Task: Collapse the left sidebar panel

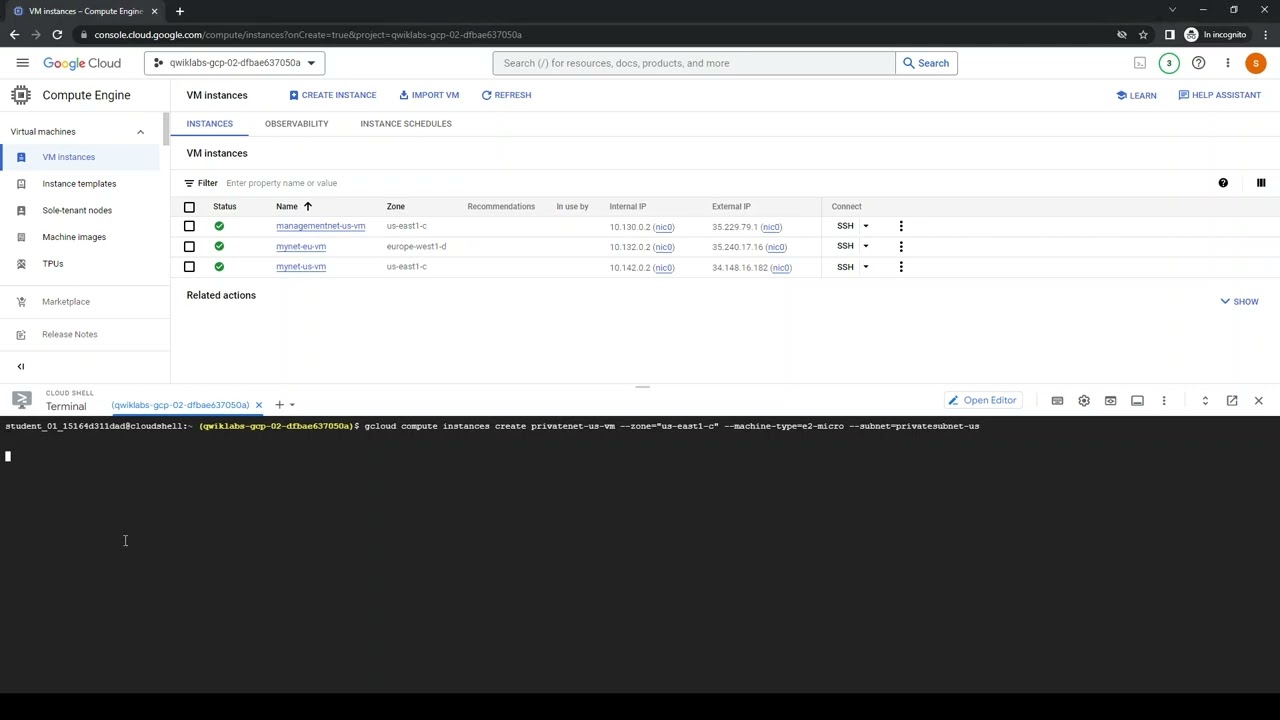Action: point(20,366)
